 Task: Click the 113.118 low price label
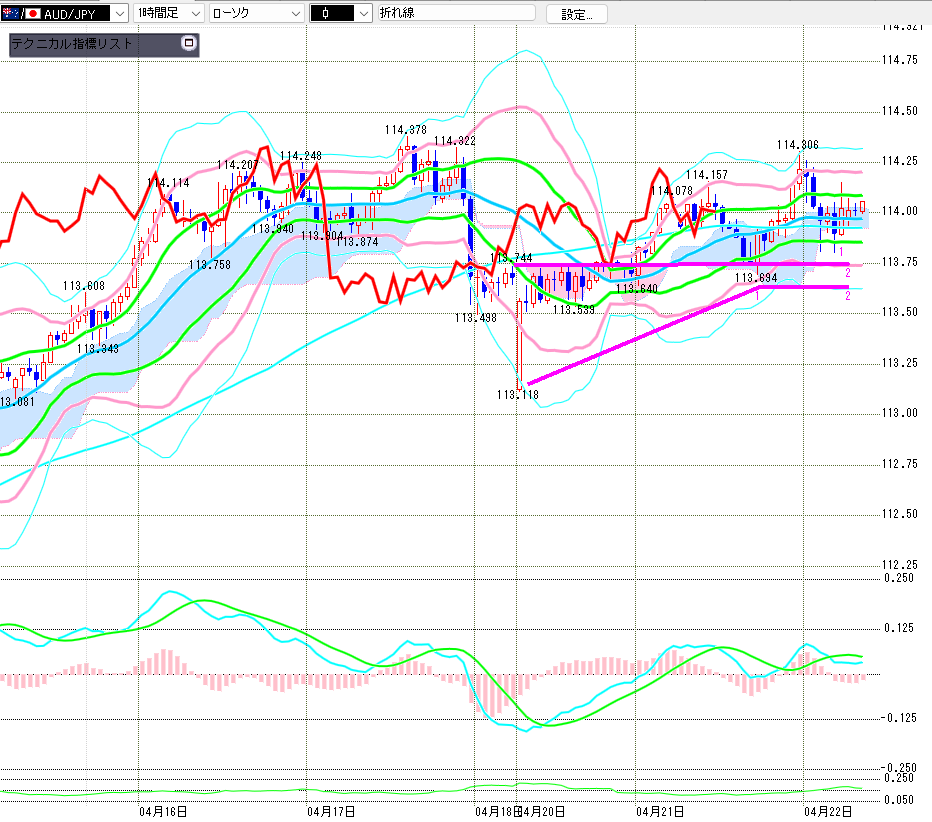click(517, 394)
